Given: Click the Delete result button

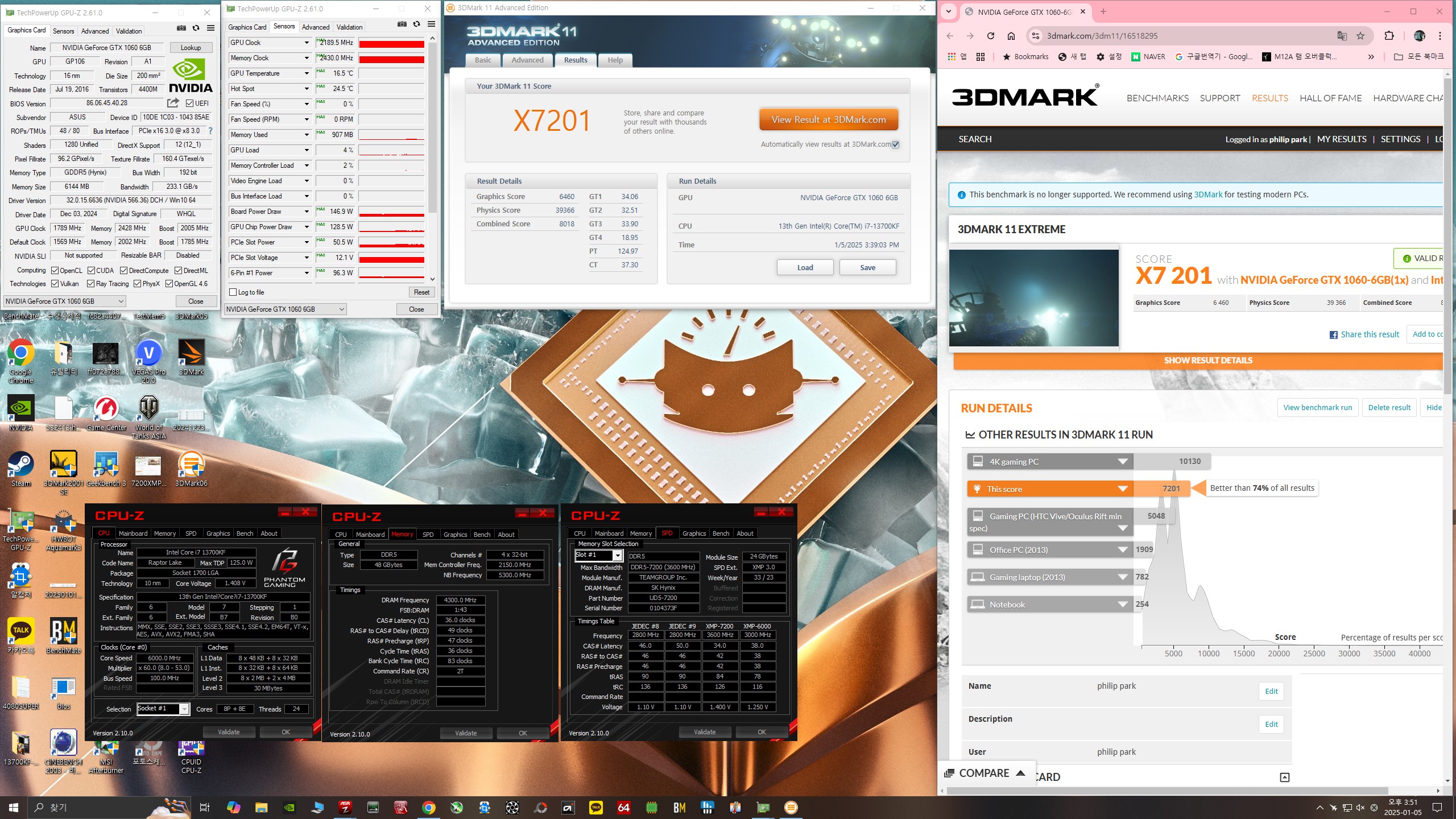Looking at the screenshot, I should 1389,408.
